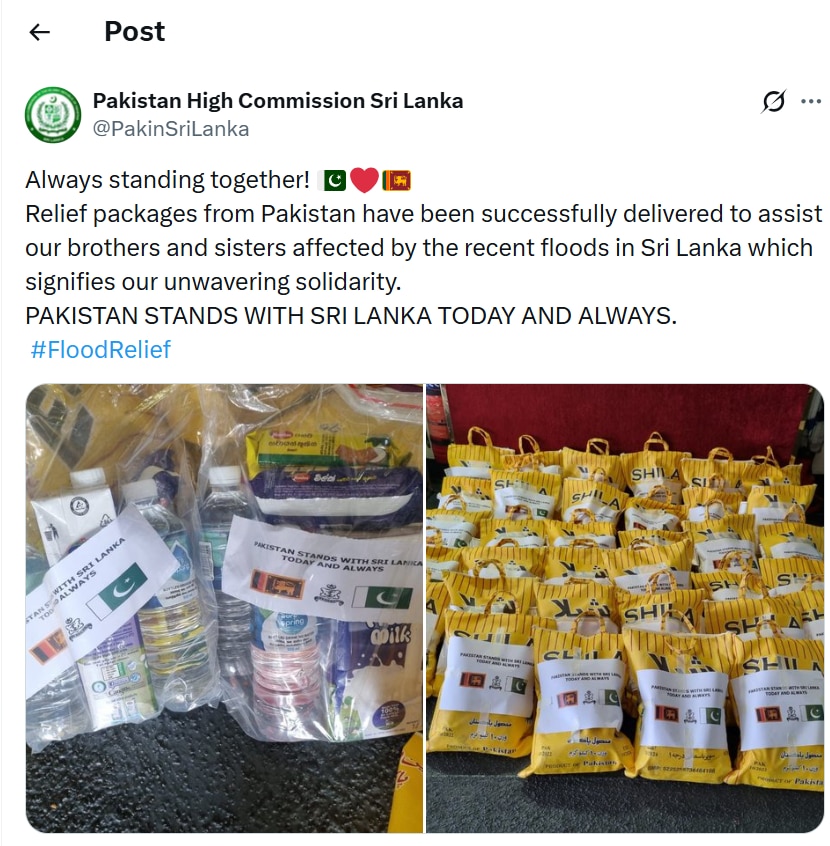Open the #FloodRelief hashtag
The image size is (830, 846).
click(100, 350)
